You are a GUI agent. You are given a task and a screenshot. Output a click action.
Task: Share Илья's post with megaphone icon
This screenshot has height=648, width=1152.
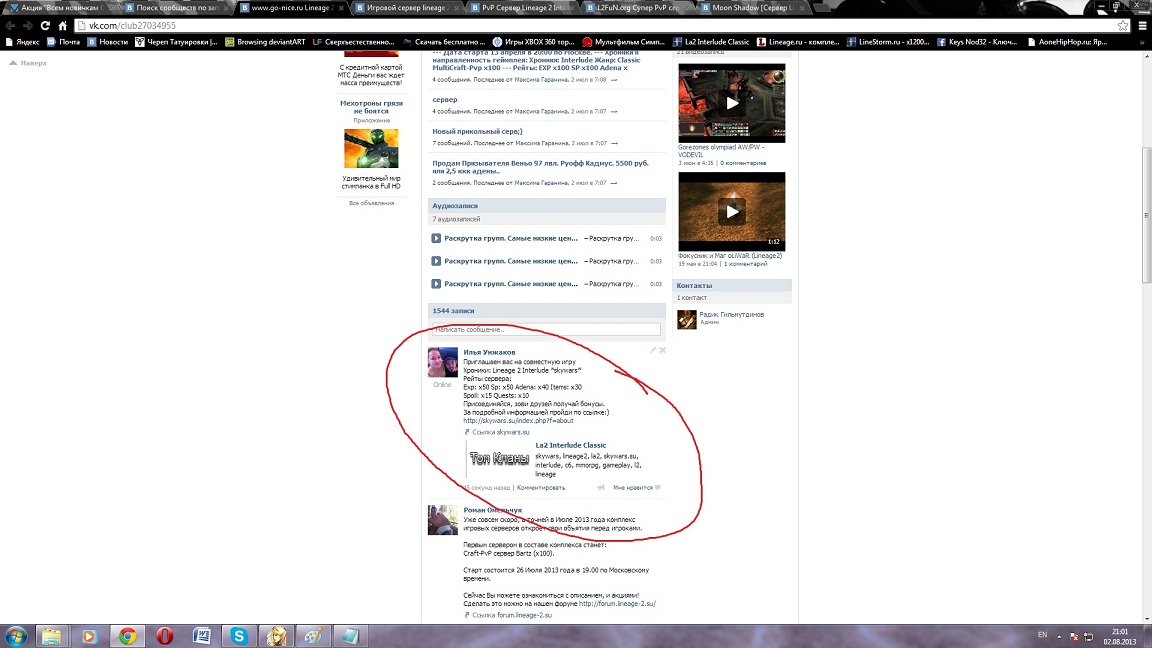pos(601,488)
